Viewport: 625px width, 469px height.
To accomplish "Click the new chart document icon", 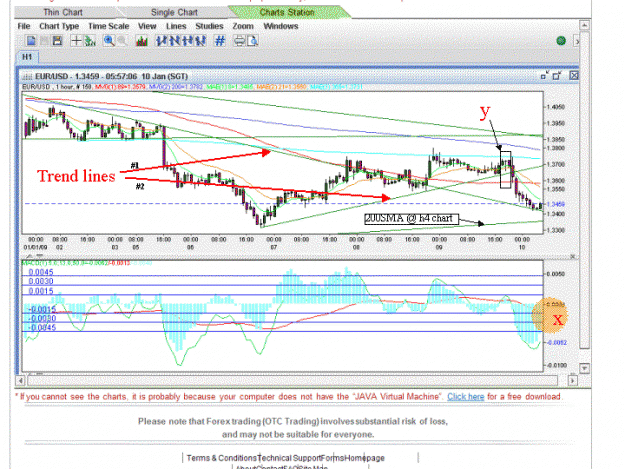I will [x=31, y=41].
